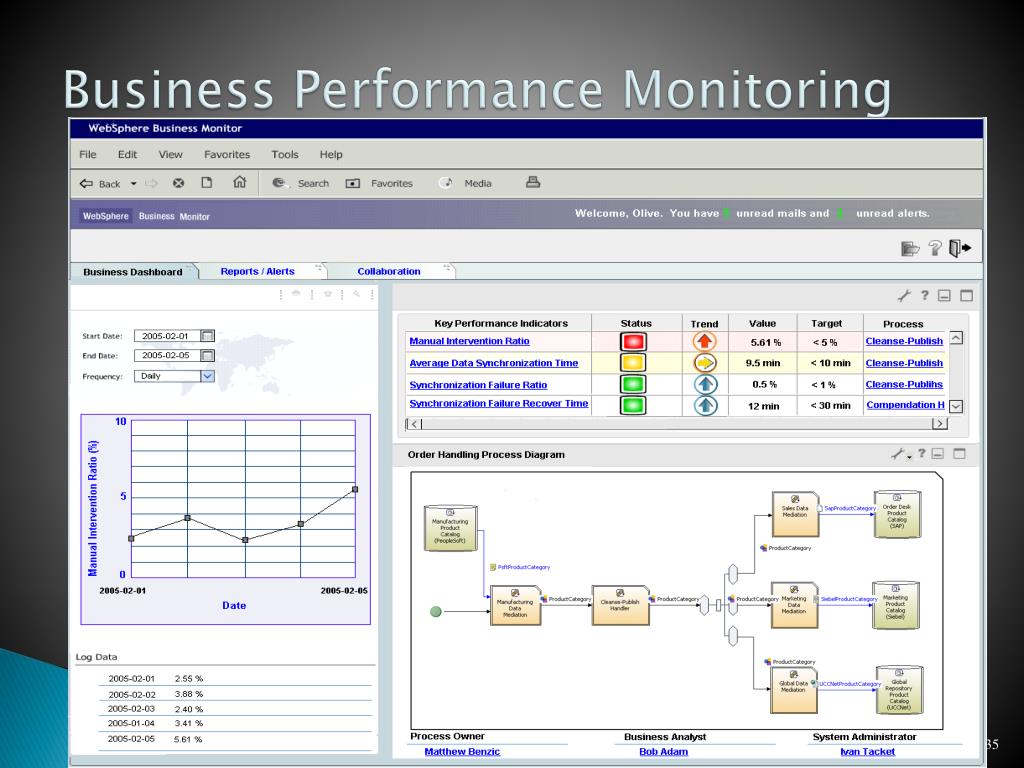Select Manufacturing Data Mediation node

pos(515,605)
